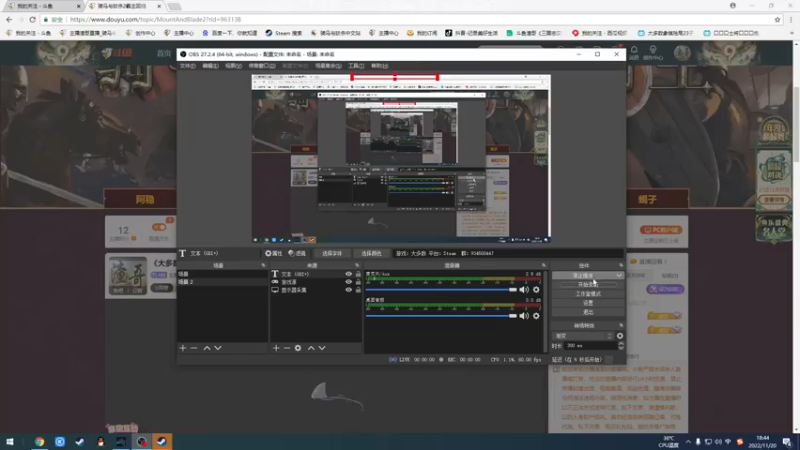Pop out the Scenes dock panel

coord(263,265)
